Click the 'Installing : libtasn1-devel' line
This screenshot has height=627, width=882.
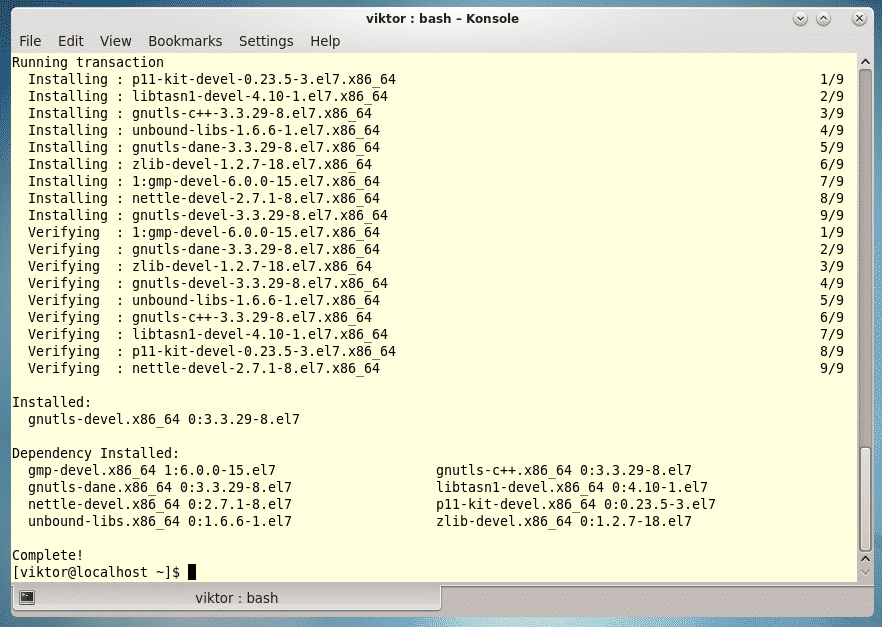(208, 96)
